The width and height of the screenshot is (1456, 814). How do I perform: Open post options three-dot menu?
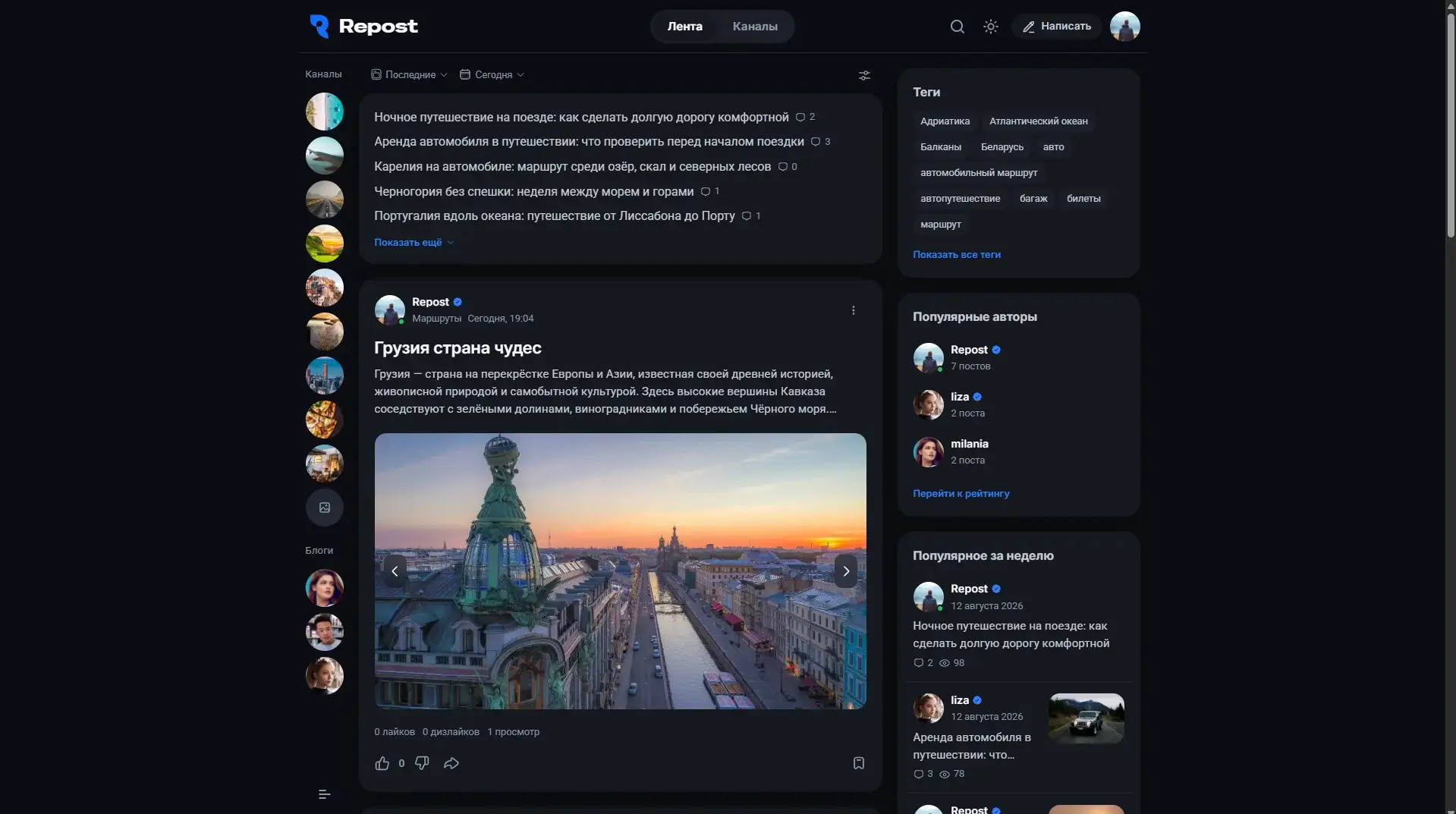[853, 310]
